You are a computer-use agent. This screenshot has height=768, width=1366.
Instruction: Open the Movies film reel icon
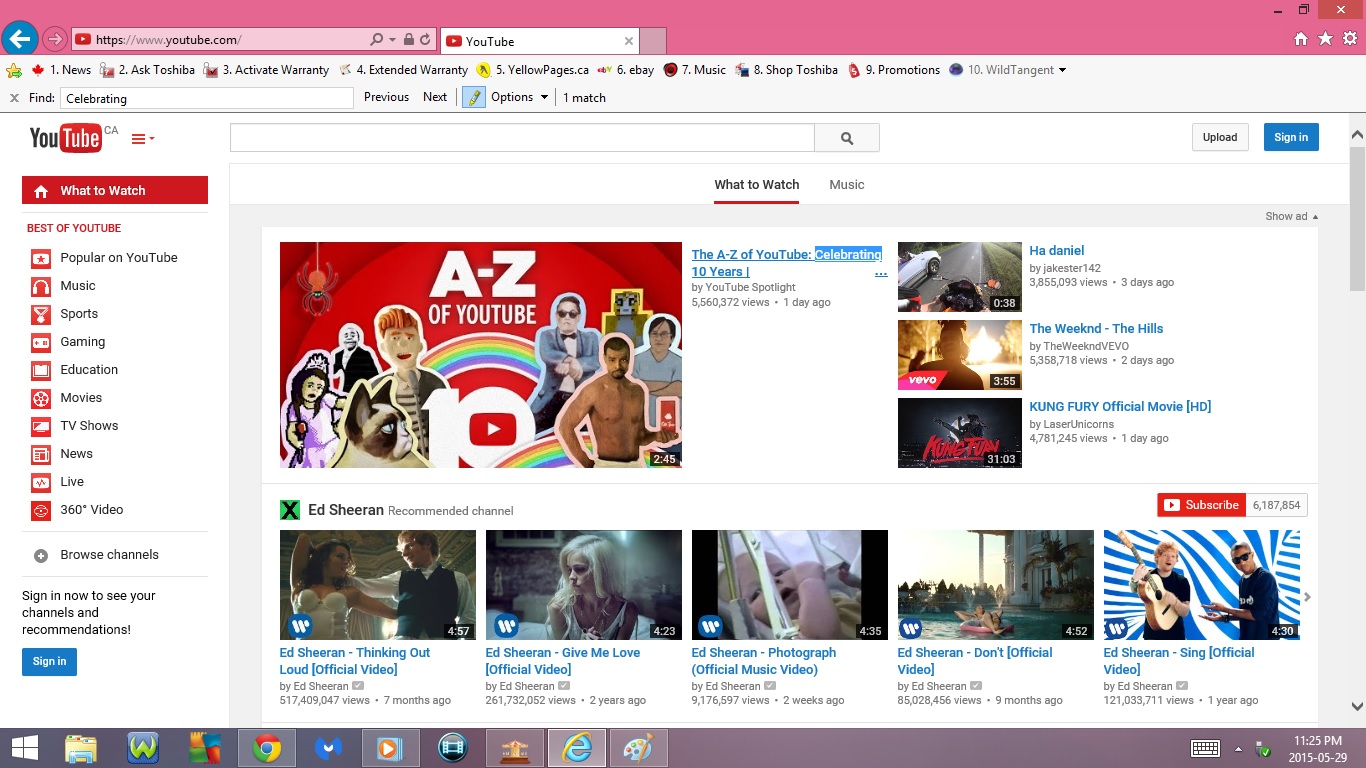pyautogui.click(x=41, y=398)
